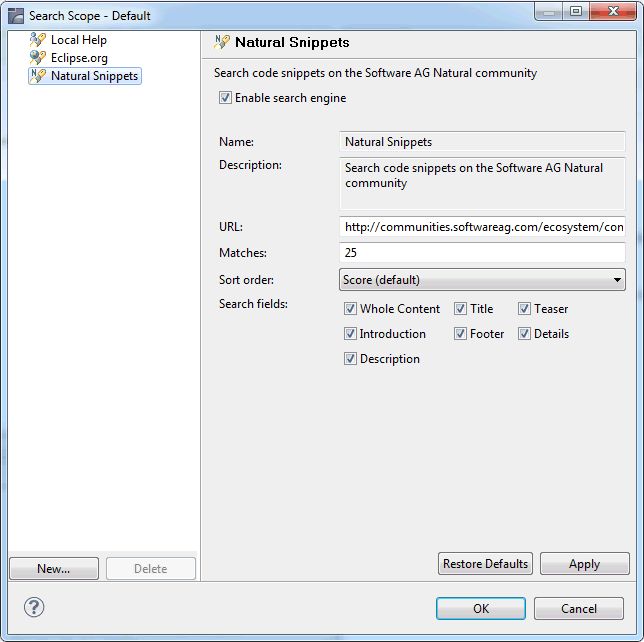Toggle the Footer checkbox

[461, 334]
